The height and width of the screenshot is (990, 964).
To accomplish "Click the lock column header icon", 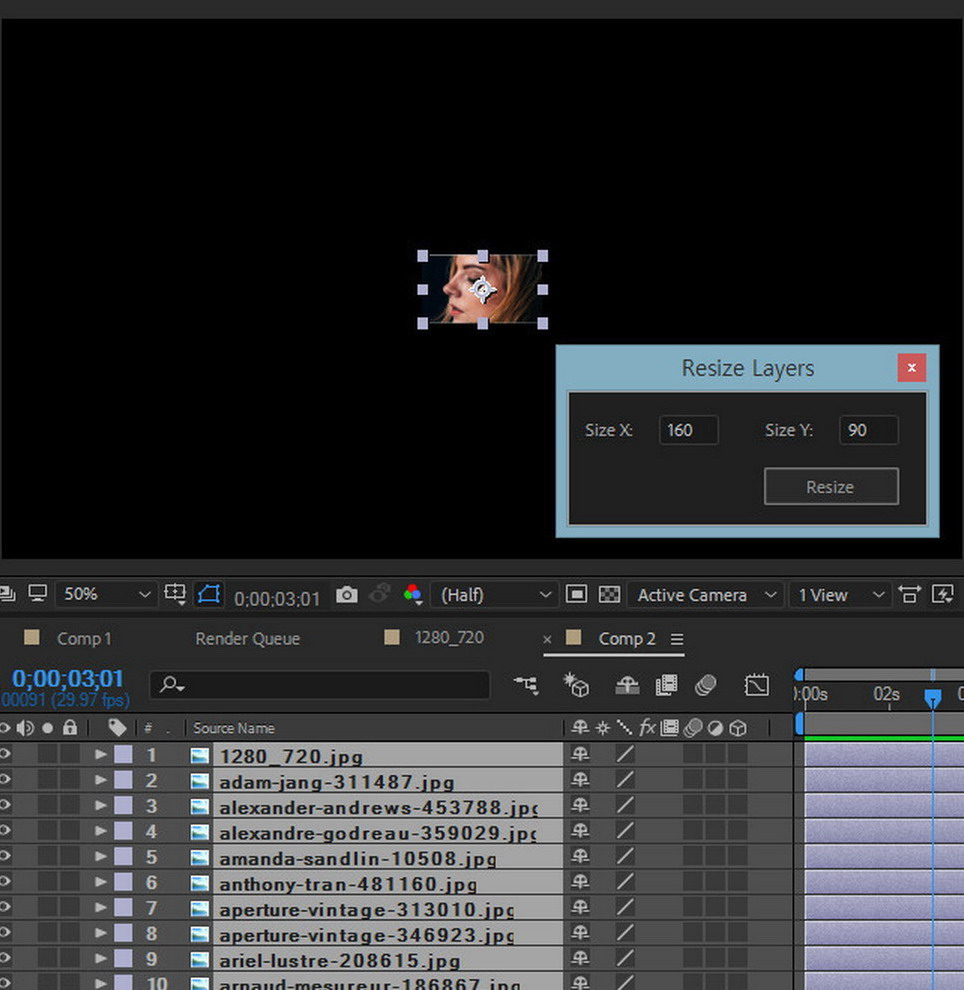I will point(70,727).
